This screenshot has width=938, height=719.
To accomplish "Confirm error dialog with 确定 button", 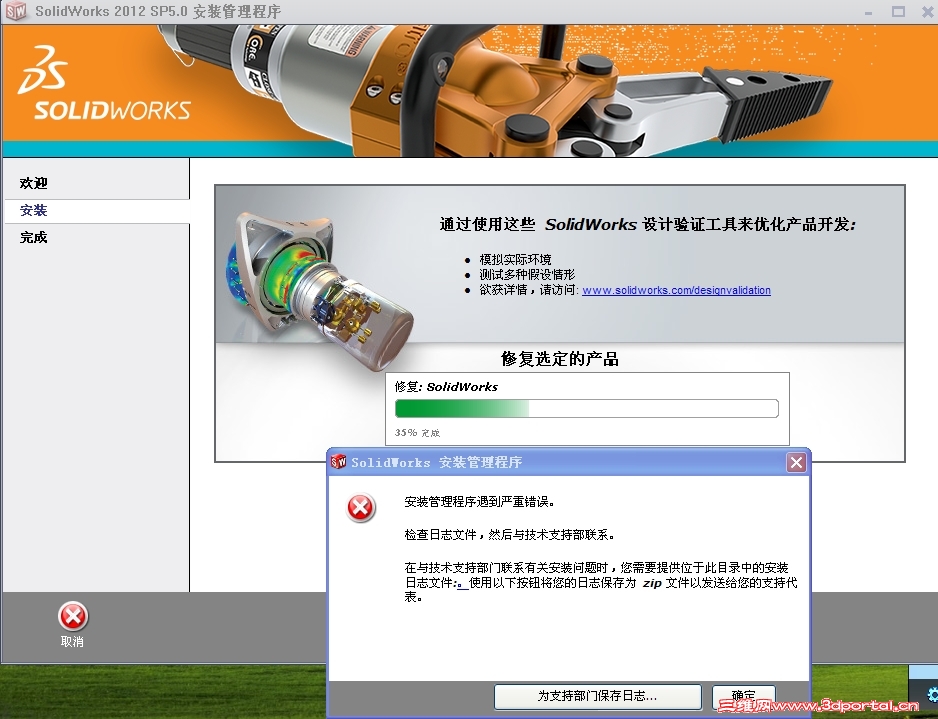I will click(744, 696).
